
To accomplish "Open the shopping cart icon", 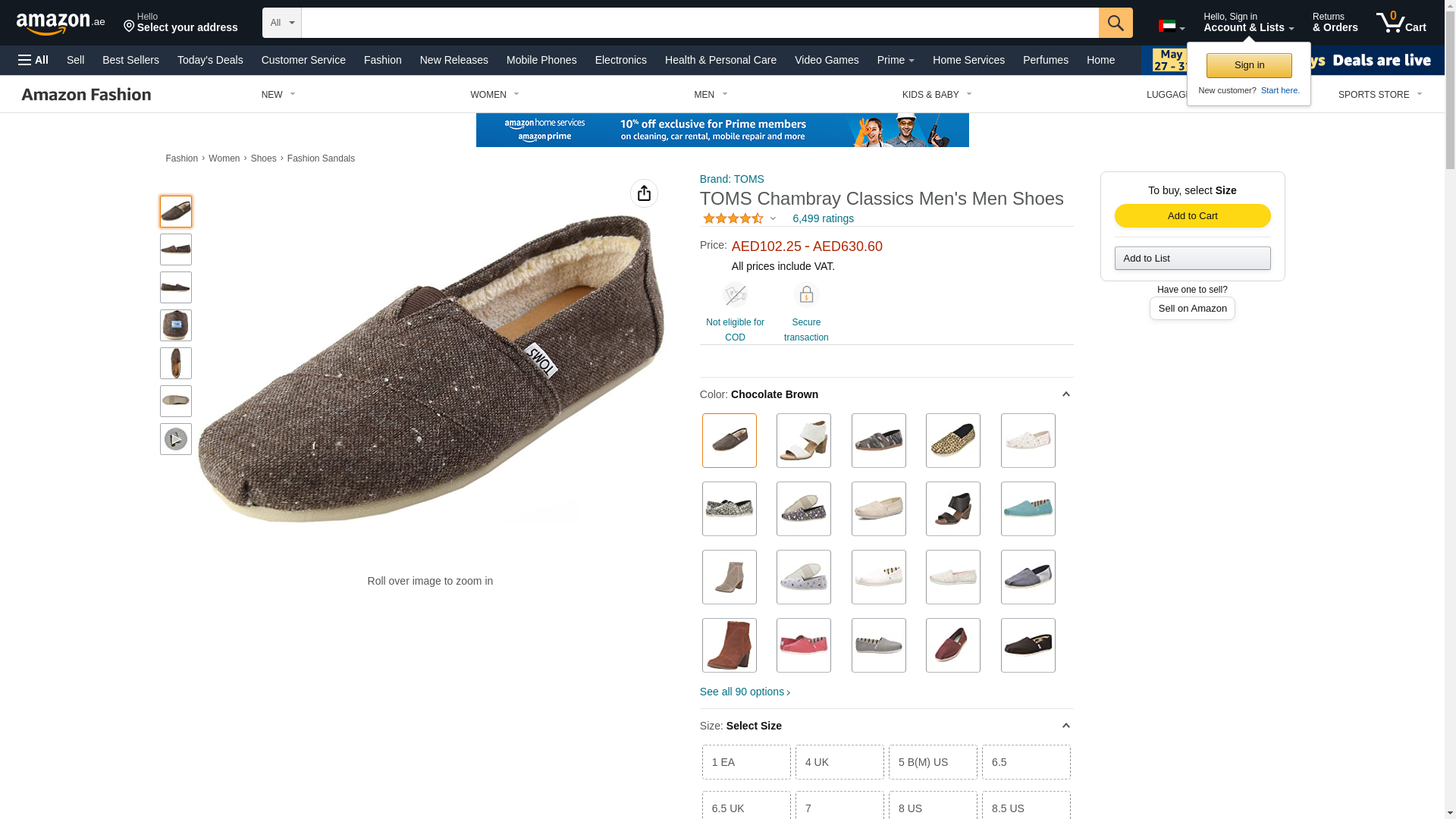I will (1400, 23).
